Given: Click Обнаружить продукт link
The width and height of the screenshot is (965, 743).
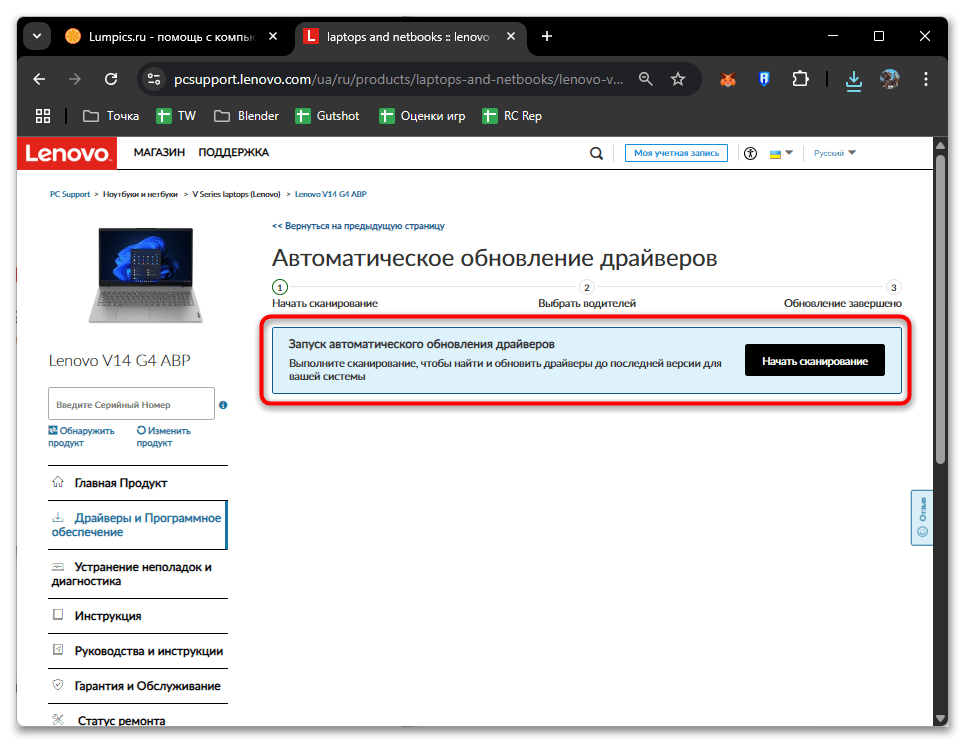Looking at the screenshot, I should click(x=81, y=436).
